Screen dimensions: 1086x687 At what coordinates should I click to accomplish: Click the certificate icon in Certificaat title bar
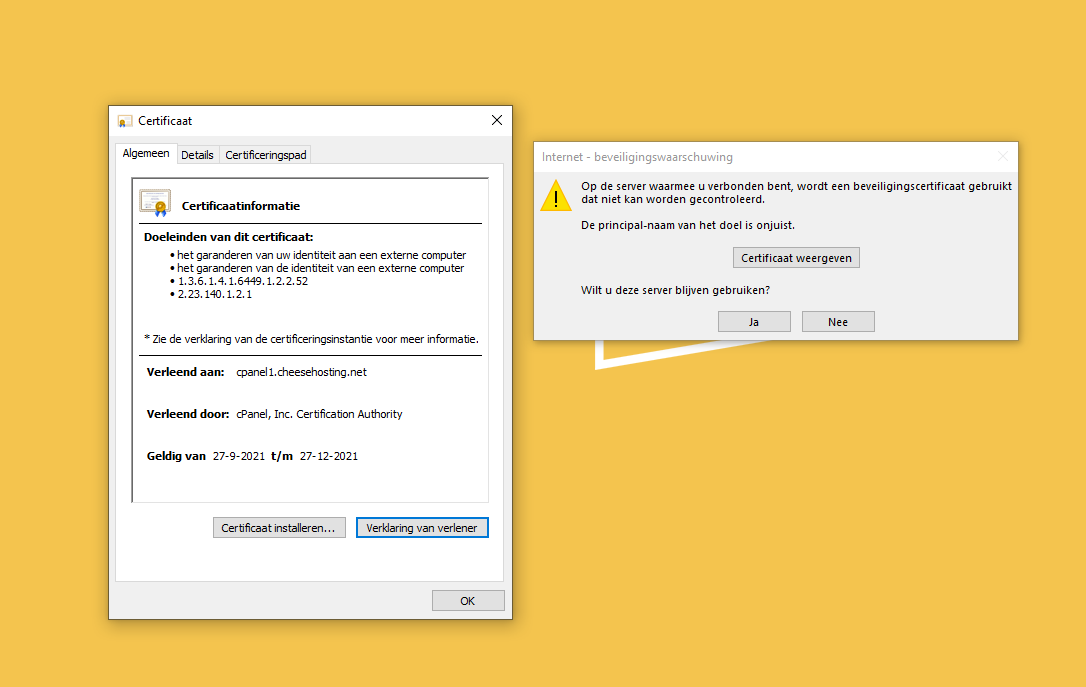tap(125, 121)
